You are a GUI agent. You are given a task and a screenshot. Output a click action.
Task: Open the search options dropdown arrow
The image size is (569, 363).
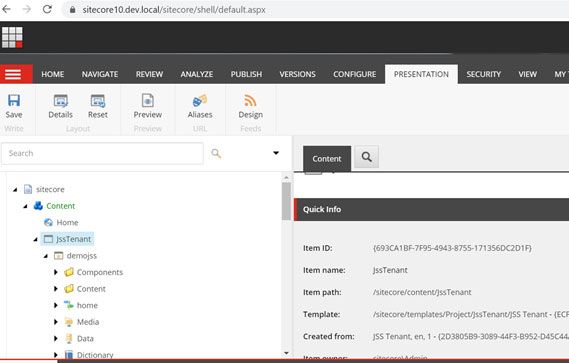(x=276, y=153)
